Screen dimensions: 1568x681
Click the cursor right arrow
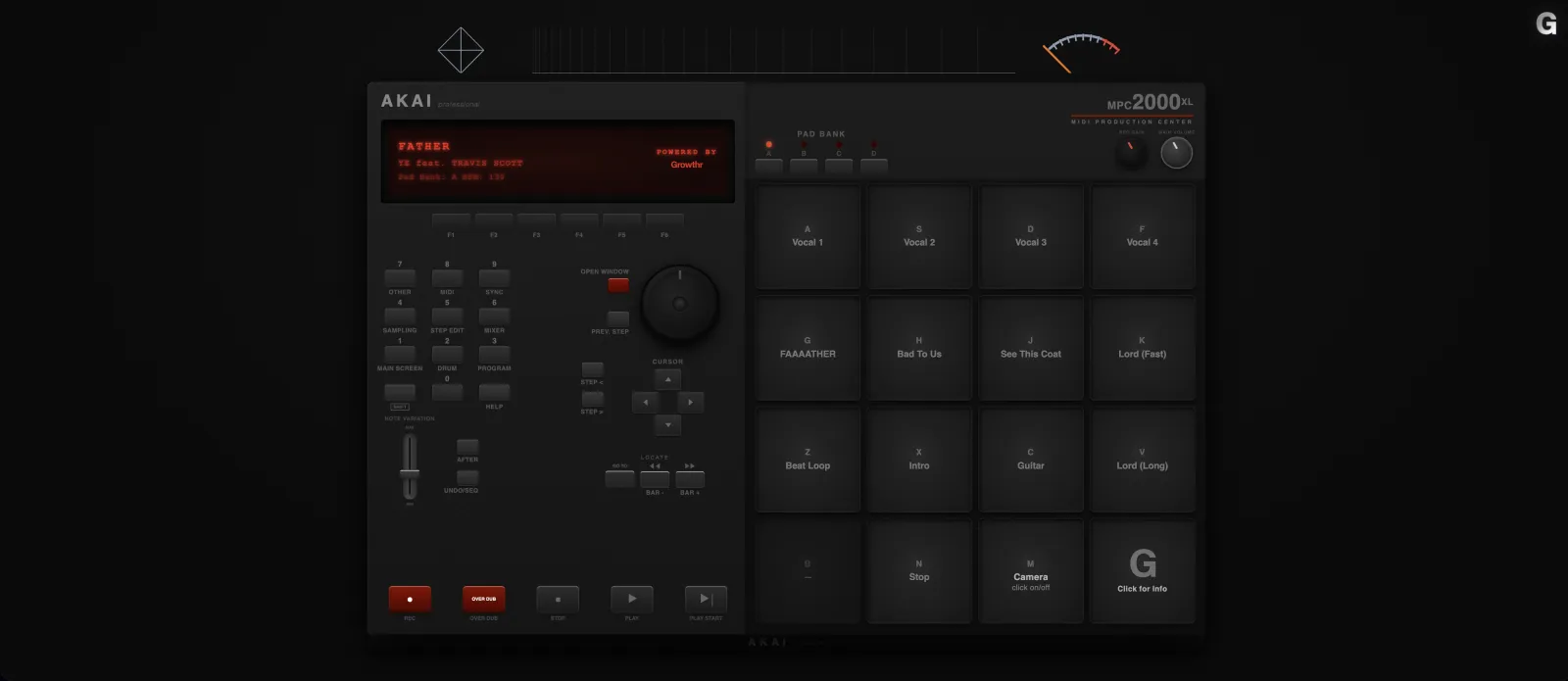click(x=691, y=402)
